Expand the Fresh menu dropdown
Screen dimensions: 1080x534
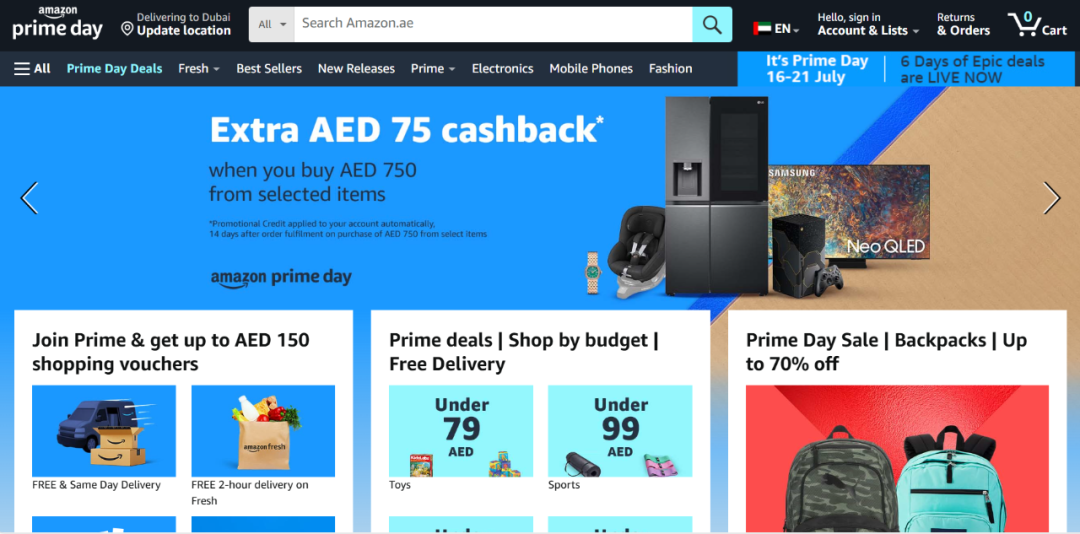198,68
